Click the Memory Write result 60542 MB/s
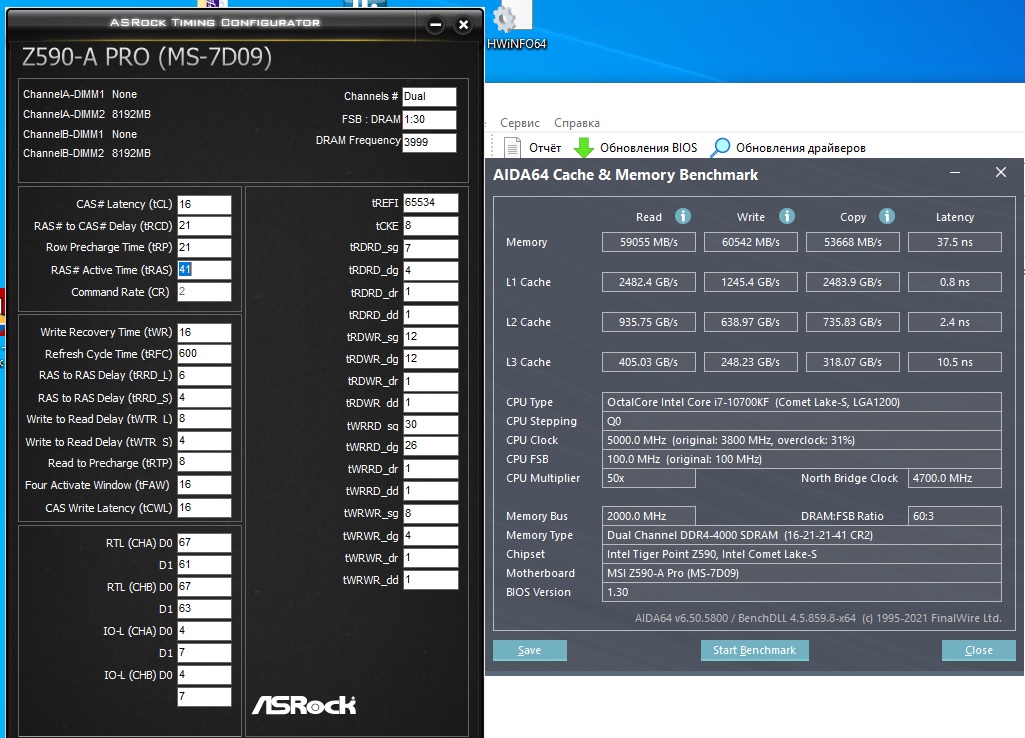Viewport: 1025px width, 738px height. point(750,243)
